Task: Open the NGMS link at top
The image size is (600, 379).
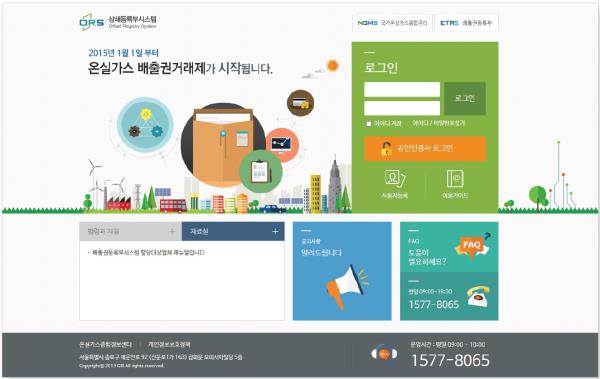Action: 392,23
